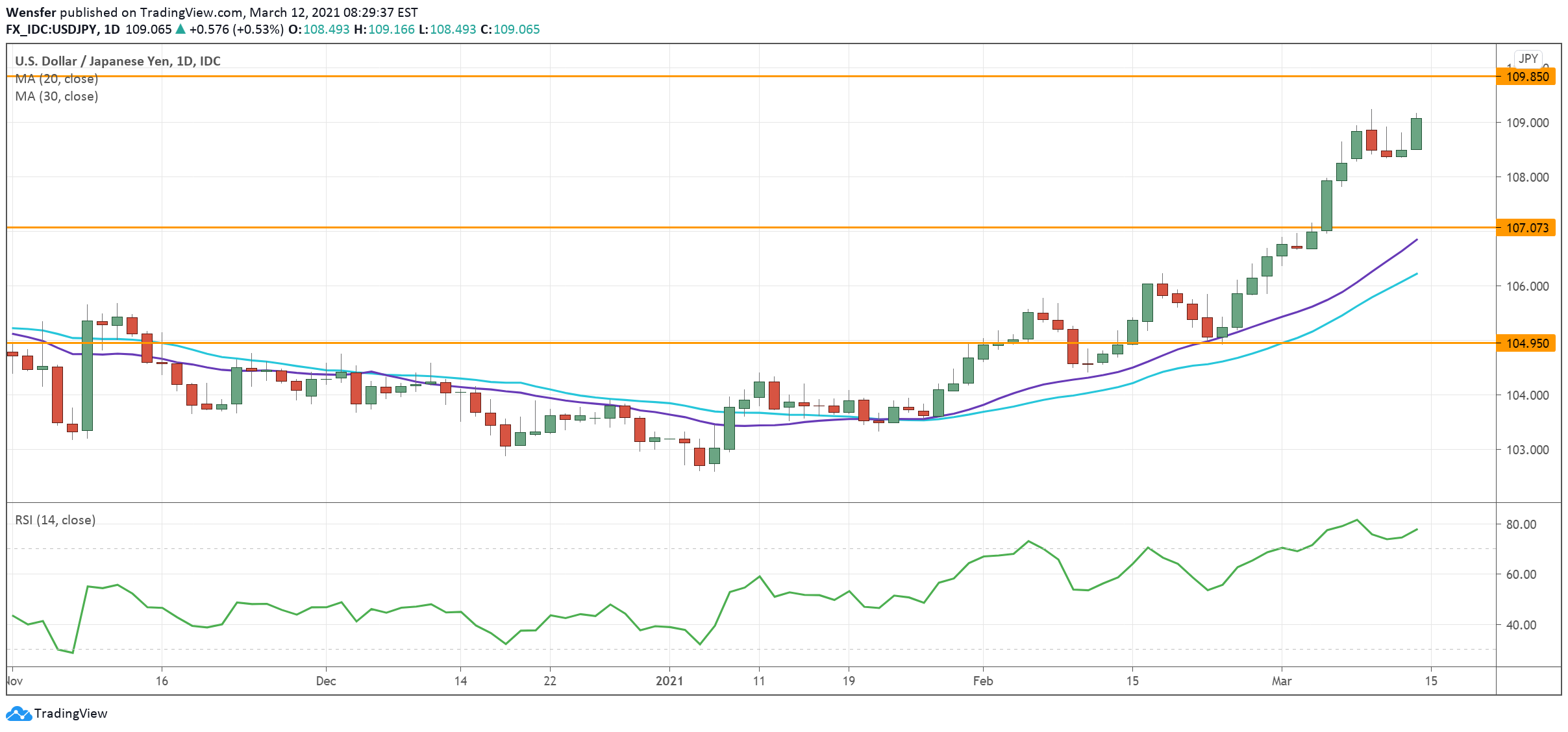This screenshot has height=732, width=1568.
Task: Toggle the 30-period moving average visibility
Action: point(57,97)
